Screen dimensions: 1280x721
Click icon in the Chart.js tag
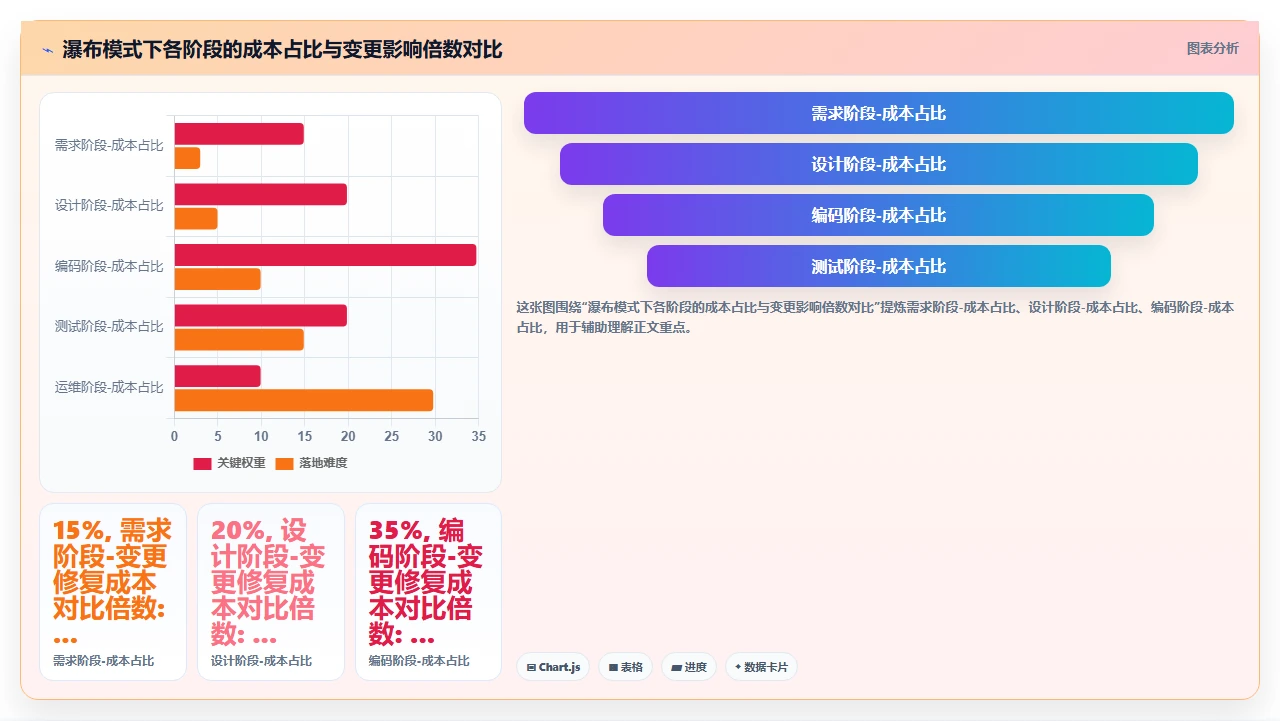point(531,667)
